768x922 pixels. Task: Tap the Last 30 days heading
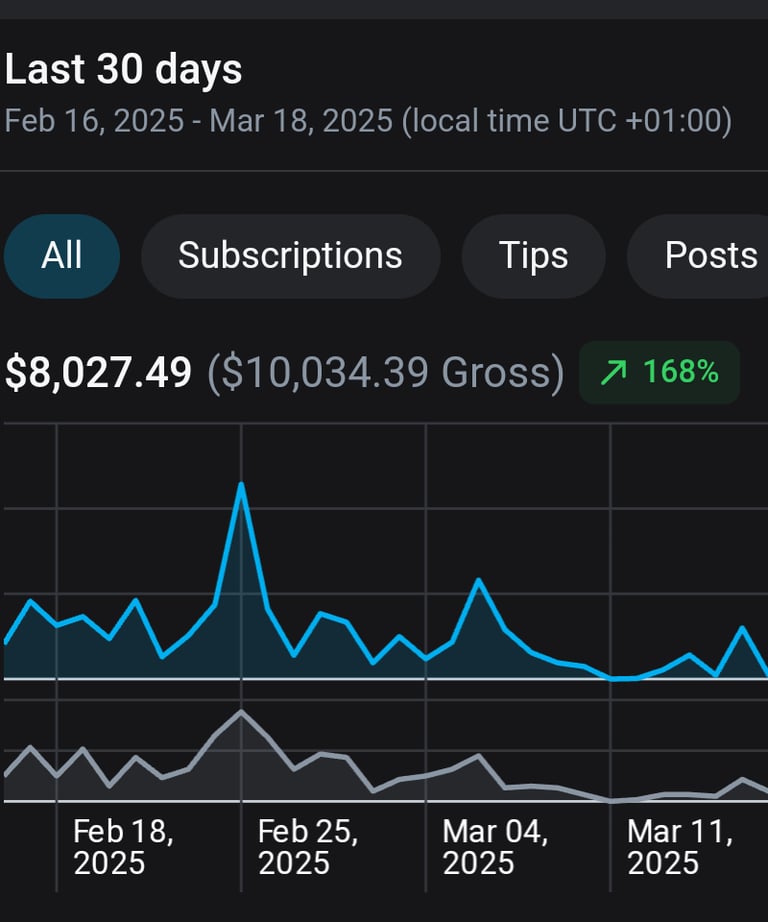coord(124,70)
